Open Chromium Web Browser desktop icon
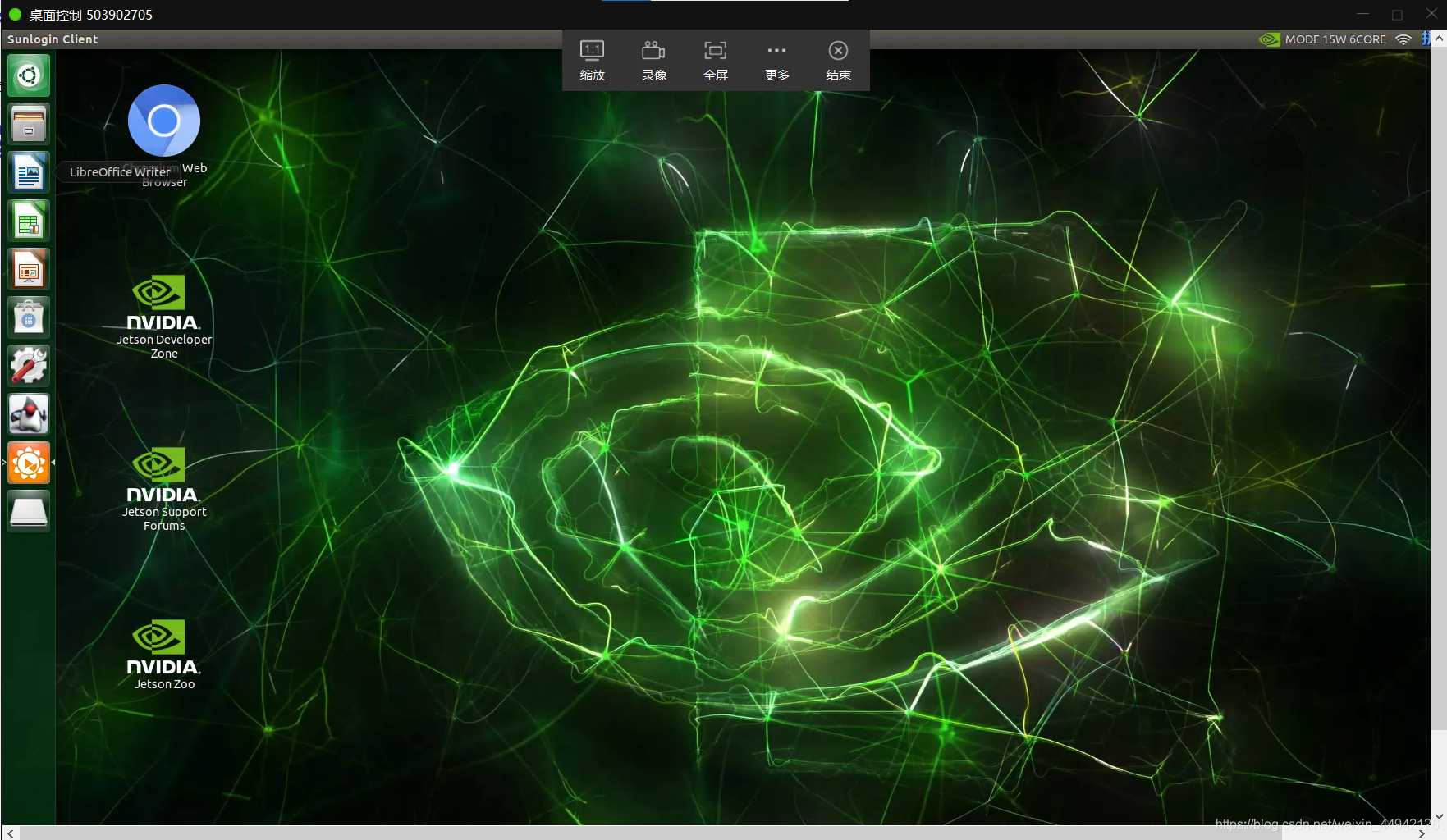This screenshot has height=840, width=1447. (x=164, y=136)
